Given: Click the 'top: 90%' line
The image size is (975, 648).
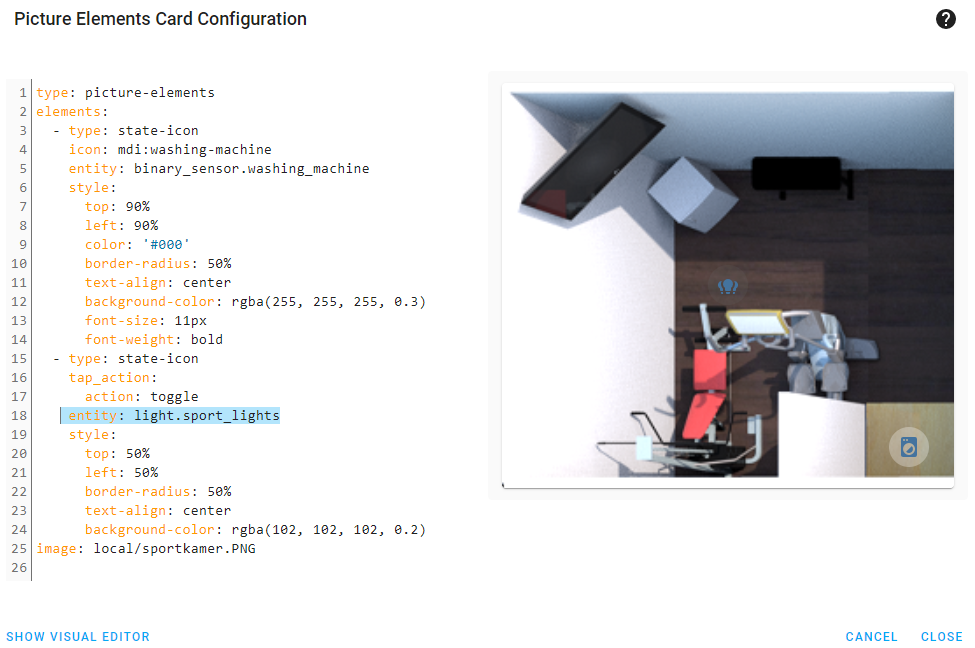Looking at the screenshot, I should tap(118, 206).
